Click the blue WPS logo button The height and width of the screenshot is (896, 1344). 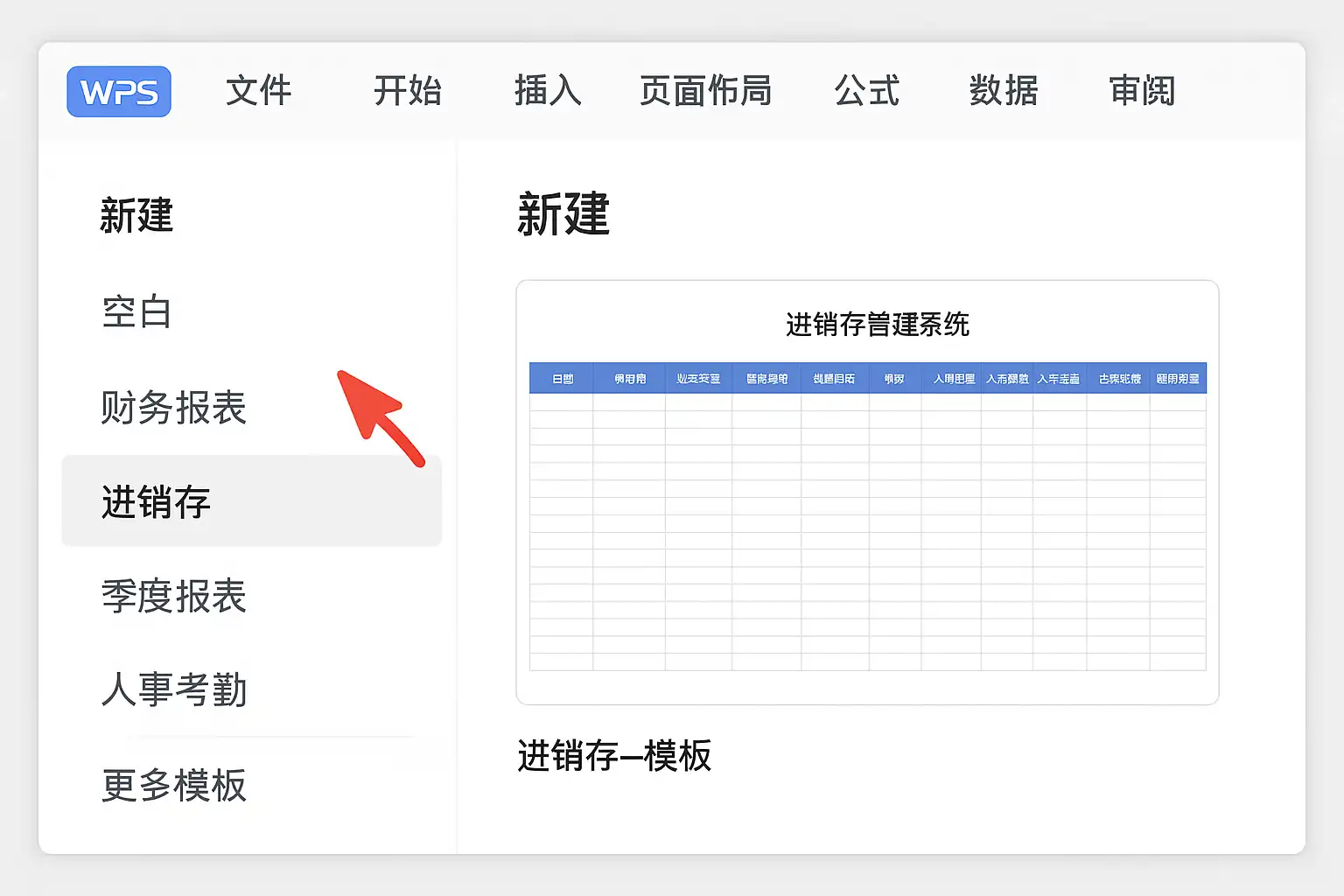pyautogui.click(x=119, y=92)
